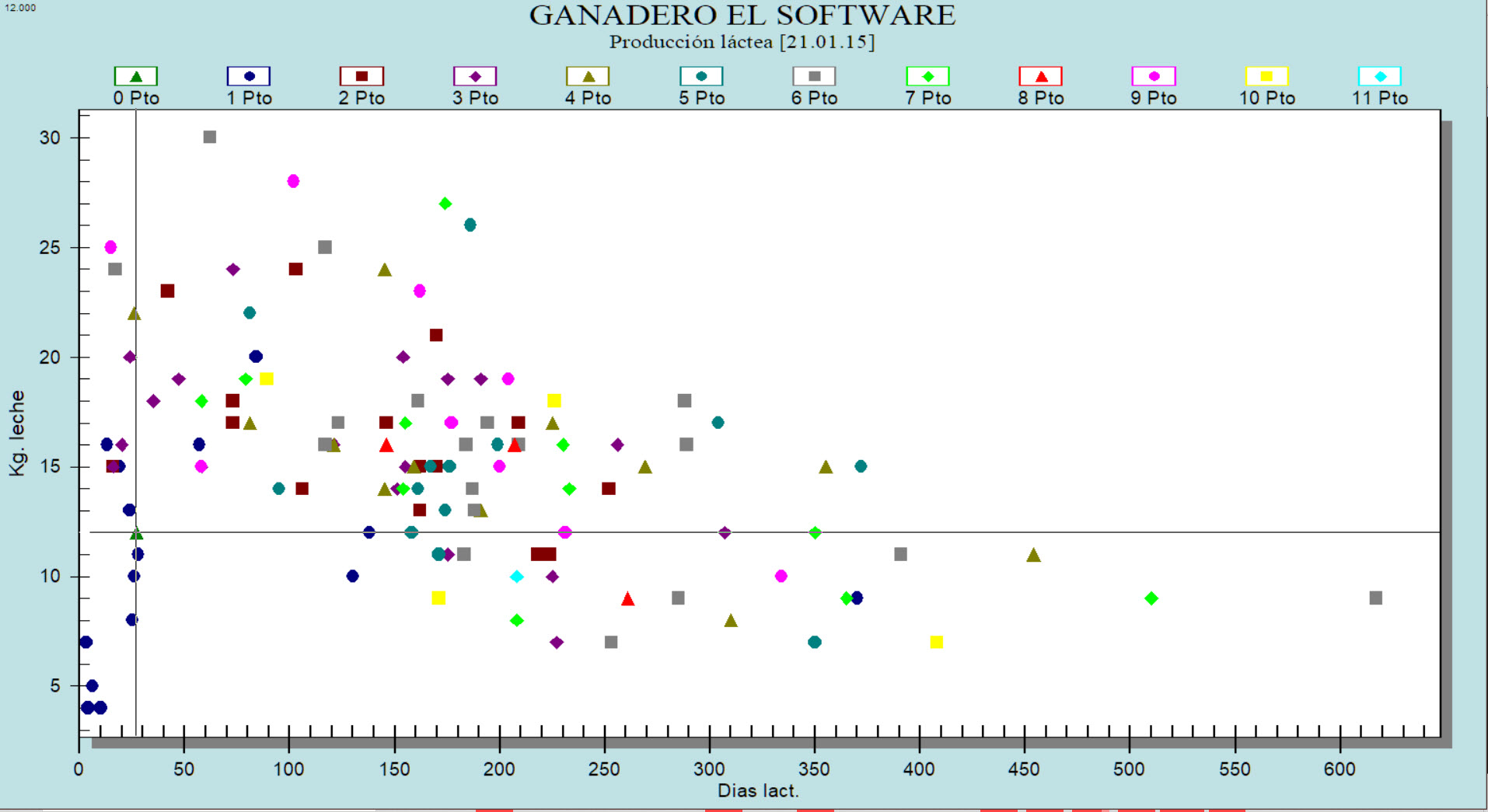Click the 0 Pto green triangle legend icon

tap(136, 76)
